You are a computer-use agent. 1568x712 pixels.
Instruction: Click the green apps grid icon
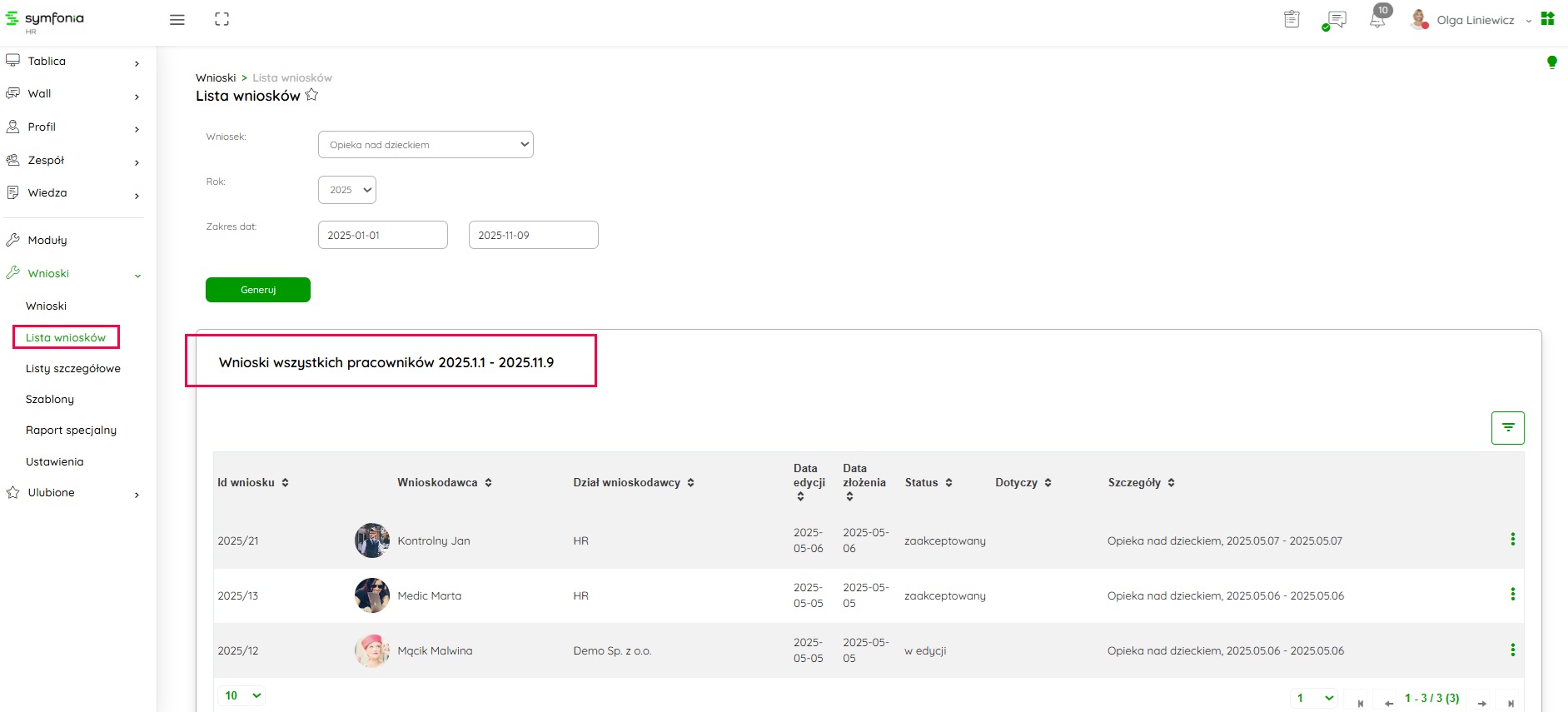1547,19
